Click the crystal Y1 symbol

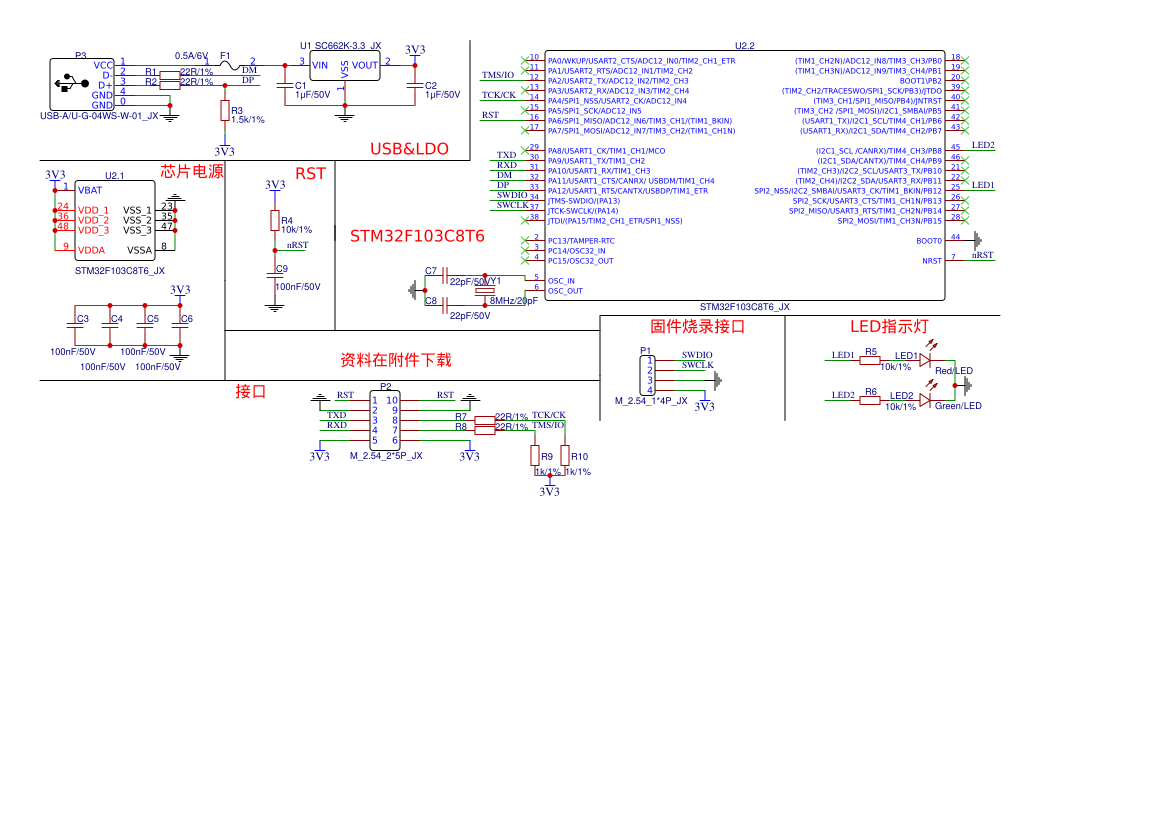coord(485,291)
